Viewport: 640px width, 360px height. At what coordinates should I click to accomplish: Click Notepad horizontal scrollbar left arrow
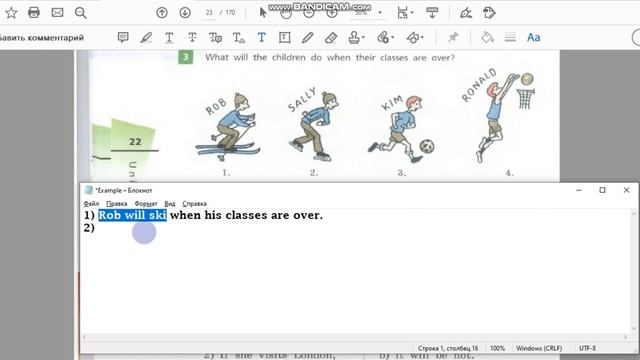[x=85, y=337]
